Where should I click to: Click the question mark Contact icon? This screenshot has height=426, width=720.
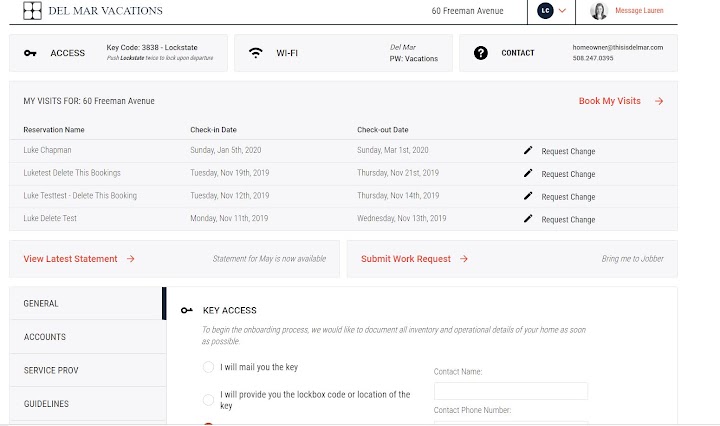(481, 53)
